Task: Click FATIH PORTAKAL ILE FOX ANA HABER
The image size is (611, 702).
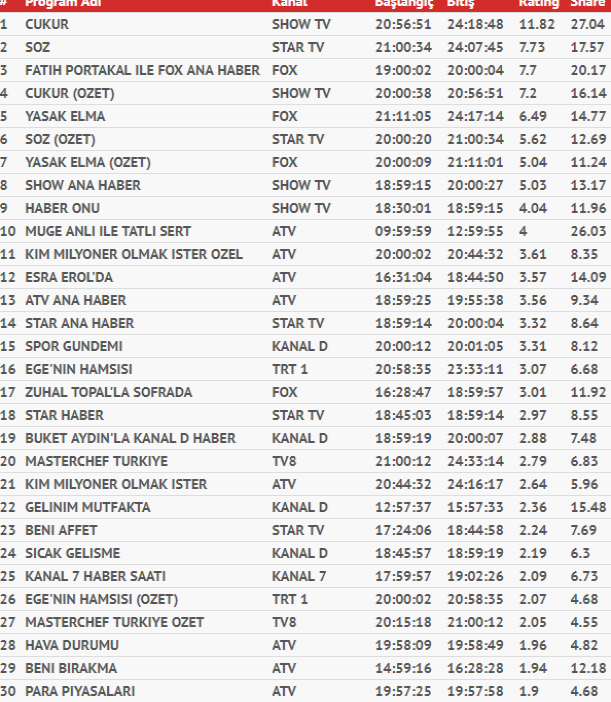Action: (142, 70)
